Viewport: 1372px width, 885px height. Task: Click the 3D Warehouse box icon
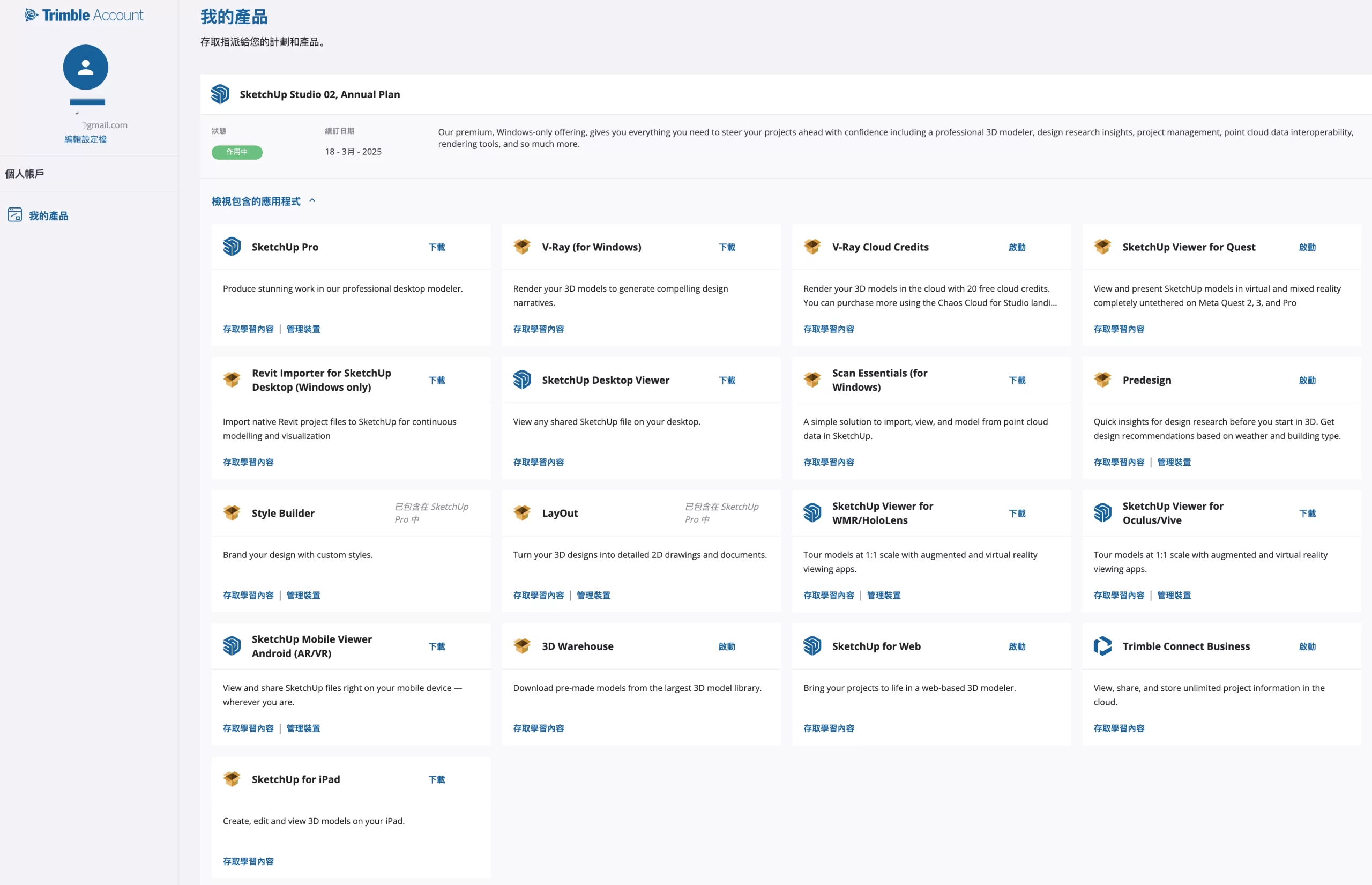tap(522, 646)
